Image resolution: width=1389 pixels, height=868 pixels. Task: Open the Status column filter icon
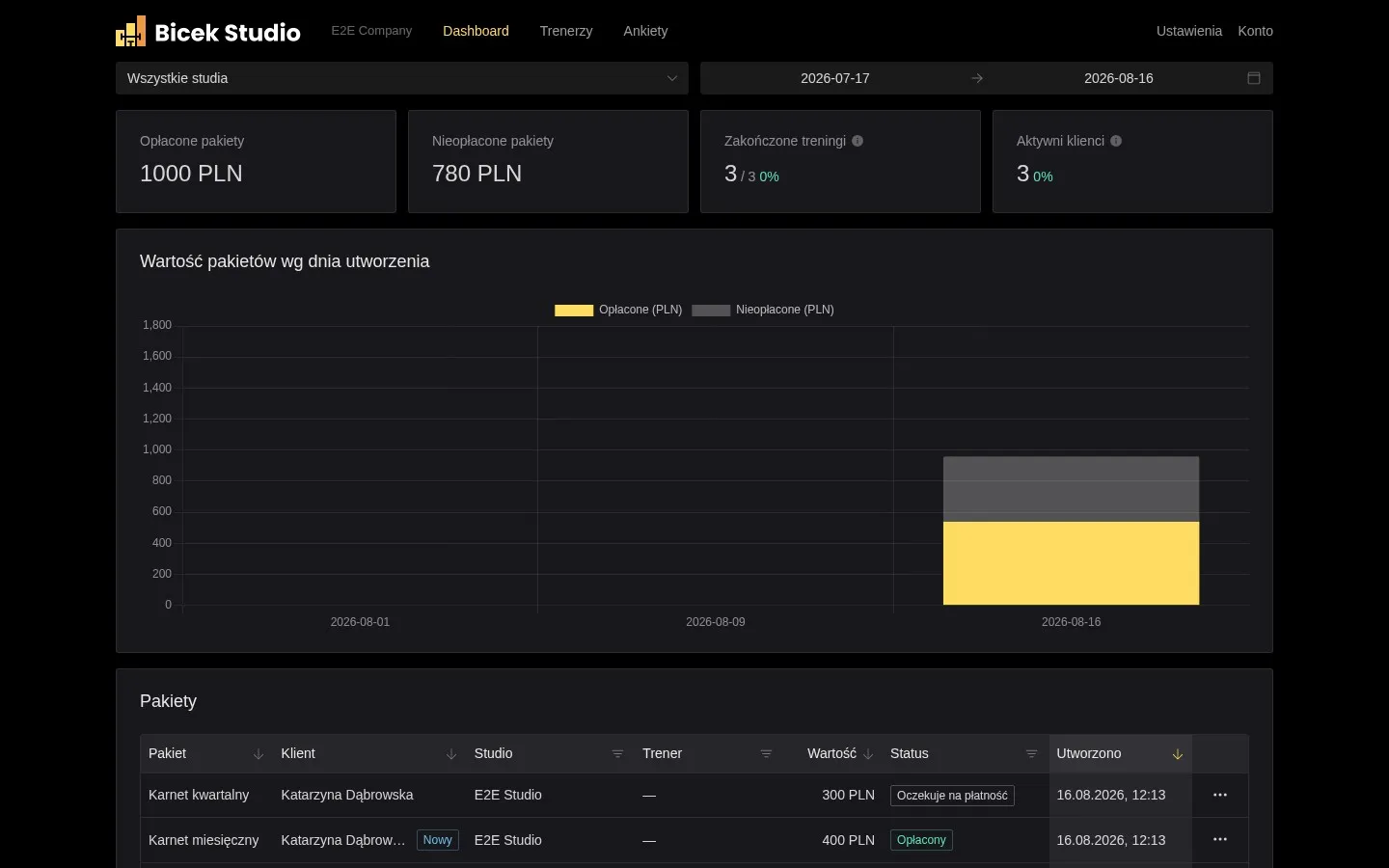pos(1032,754)
